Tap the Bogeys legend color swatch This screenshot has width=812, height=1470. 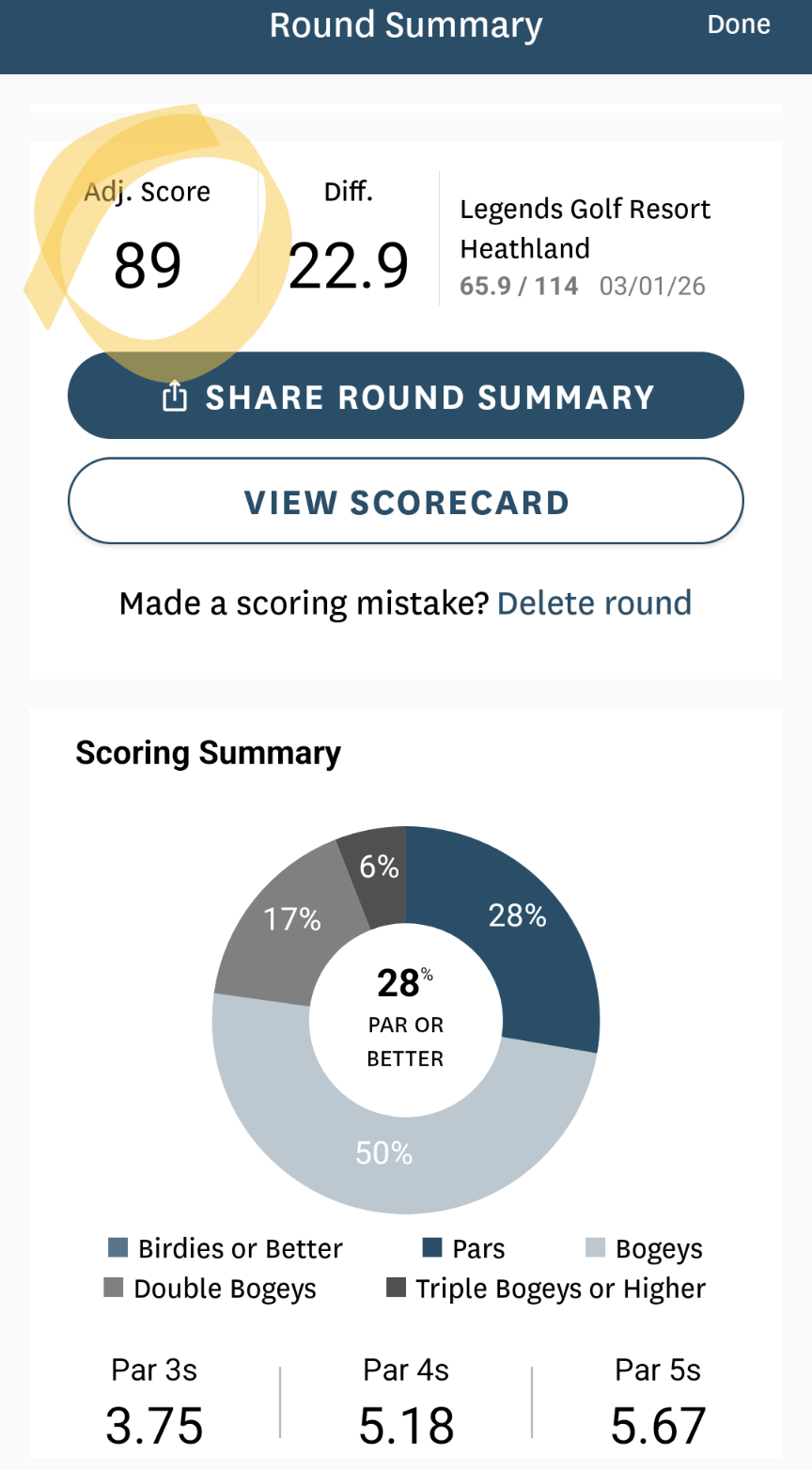pos(595,1248)
